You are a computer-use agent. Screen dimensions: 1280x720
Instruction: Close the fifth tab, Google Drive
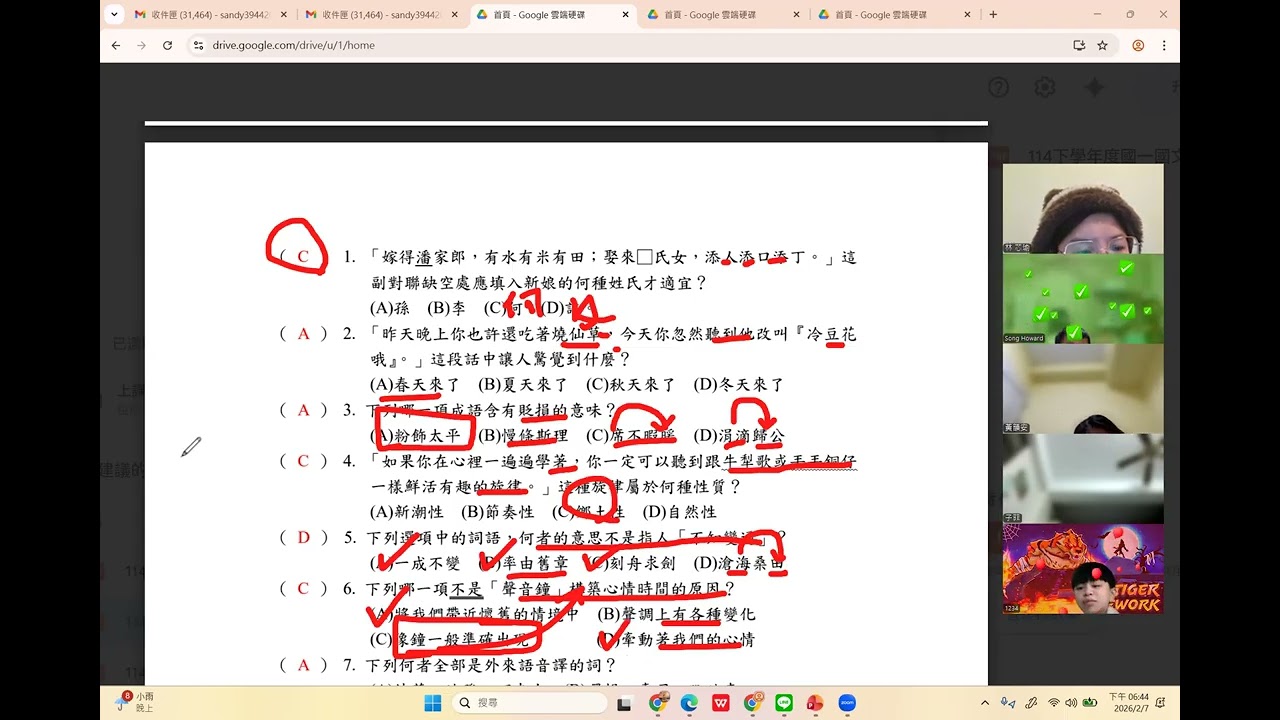[x=968, y=15]
